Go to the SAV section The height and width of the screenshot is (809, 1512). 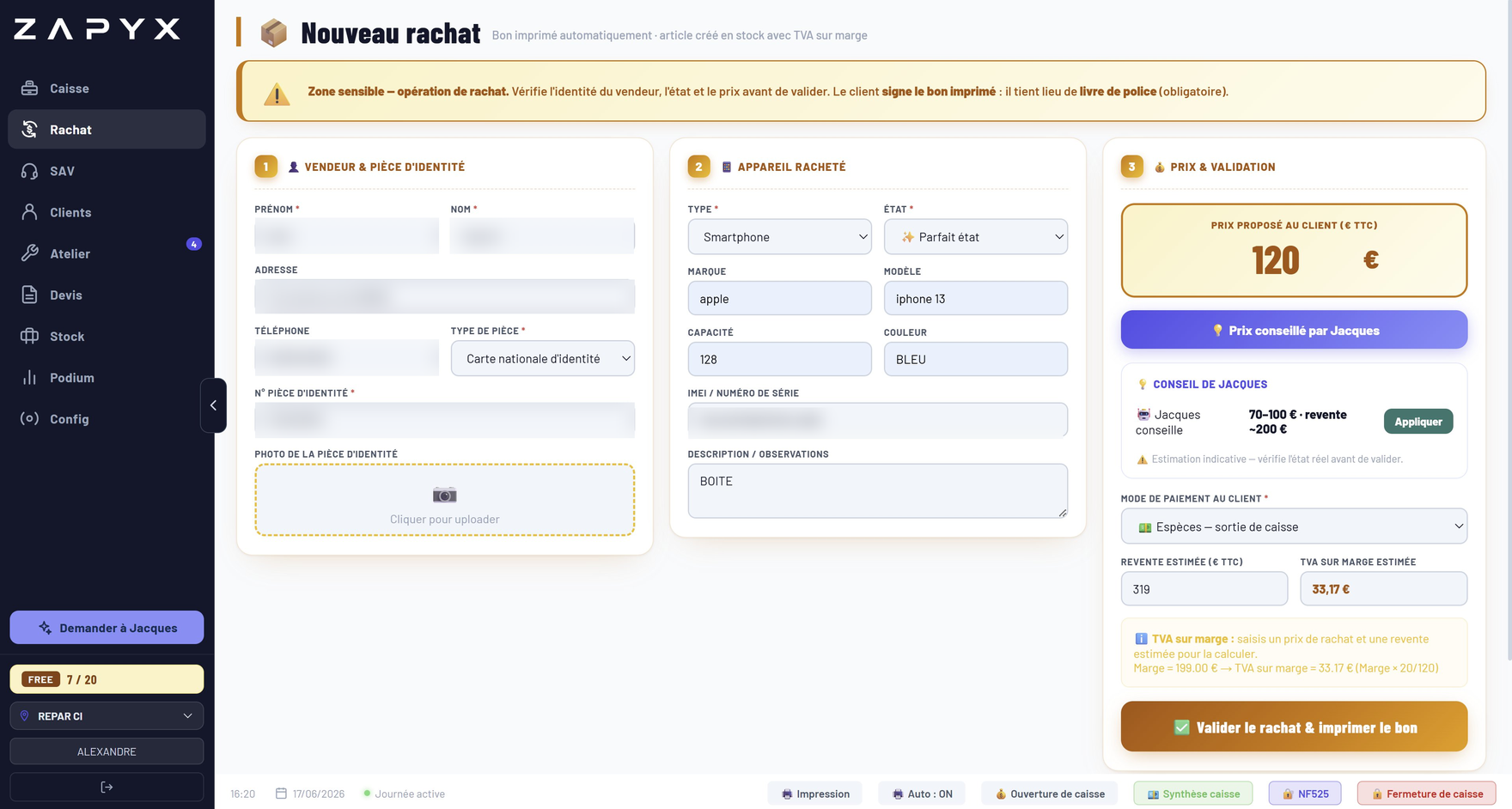click(x=107, y=171)
